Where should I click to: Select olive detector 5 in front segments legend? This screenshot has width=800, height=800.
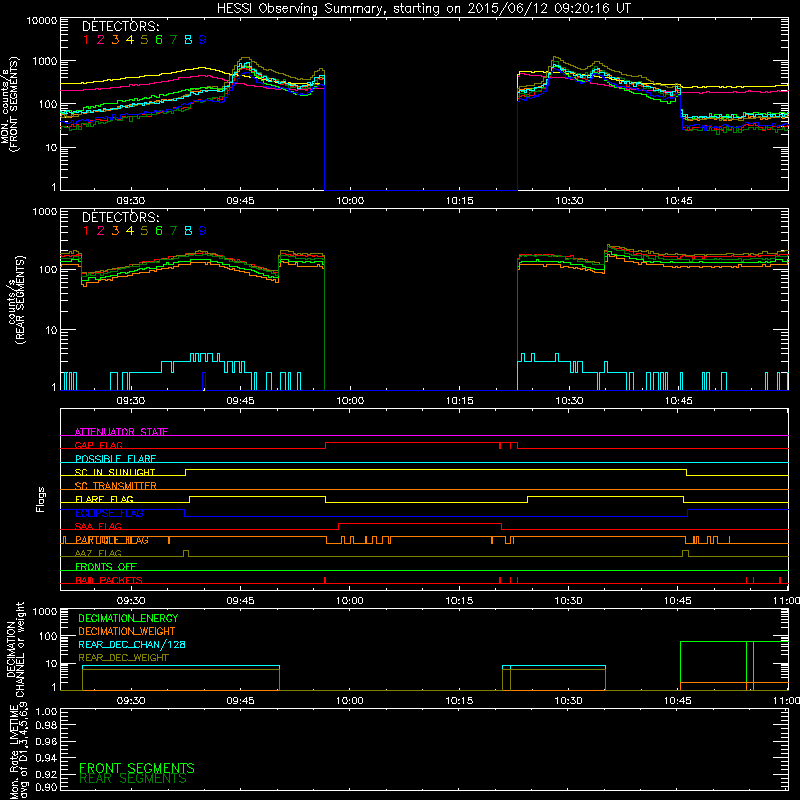[x=144, y=40]
